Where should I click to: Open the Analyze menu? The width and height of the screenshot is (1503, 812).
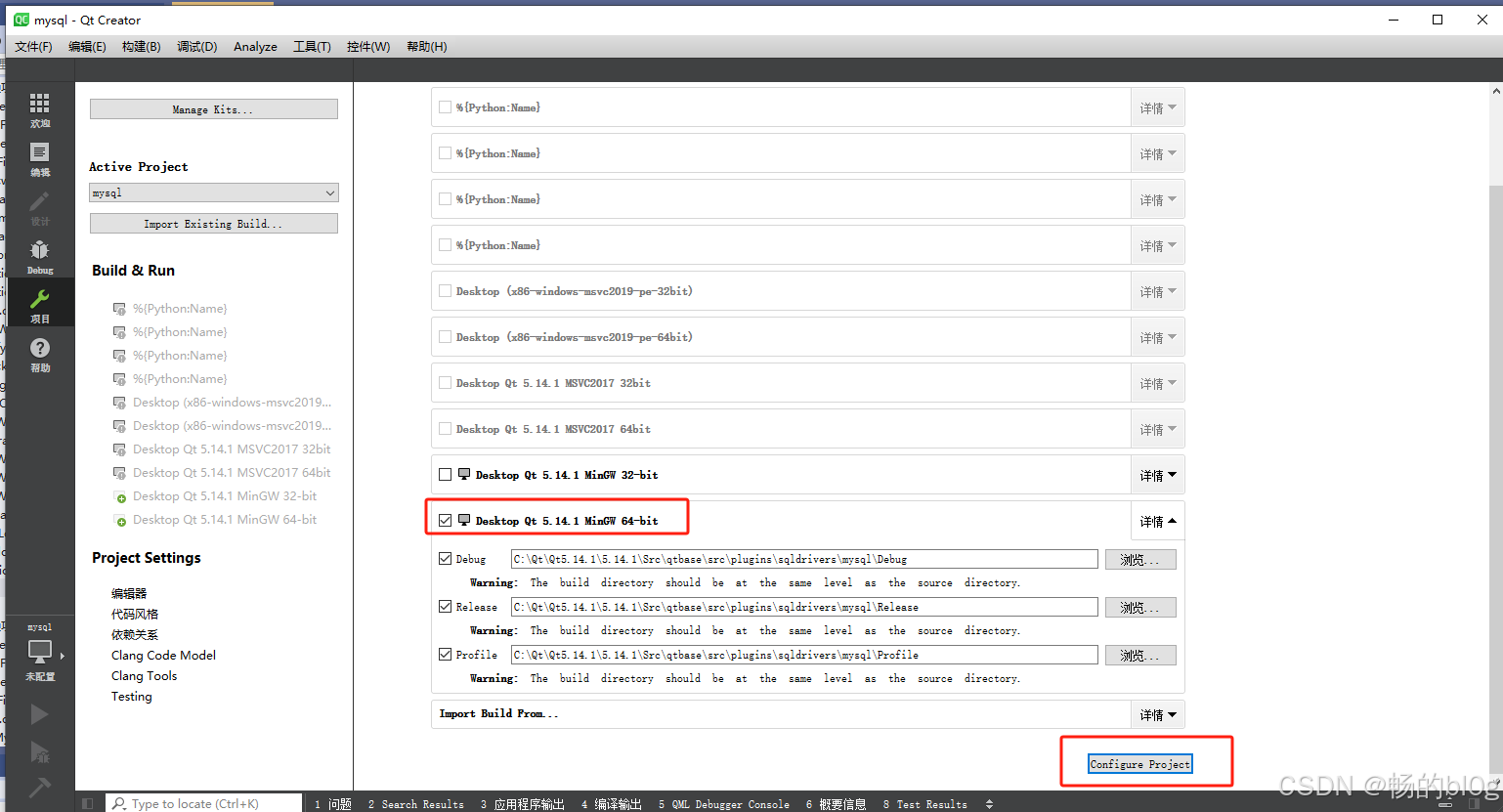coord(255,47)
